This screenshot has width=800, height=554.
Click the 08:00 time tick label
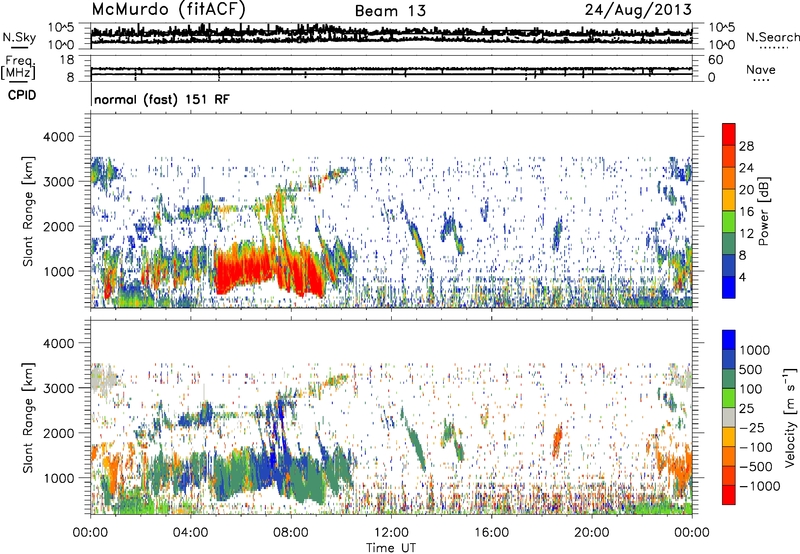pyautogui.click(x=291, y=533)
